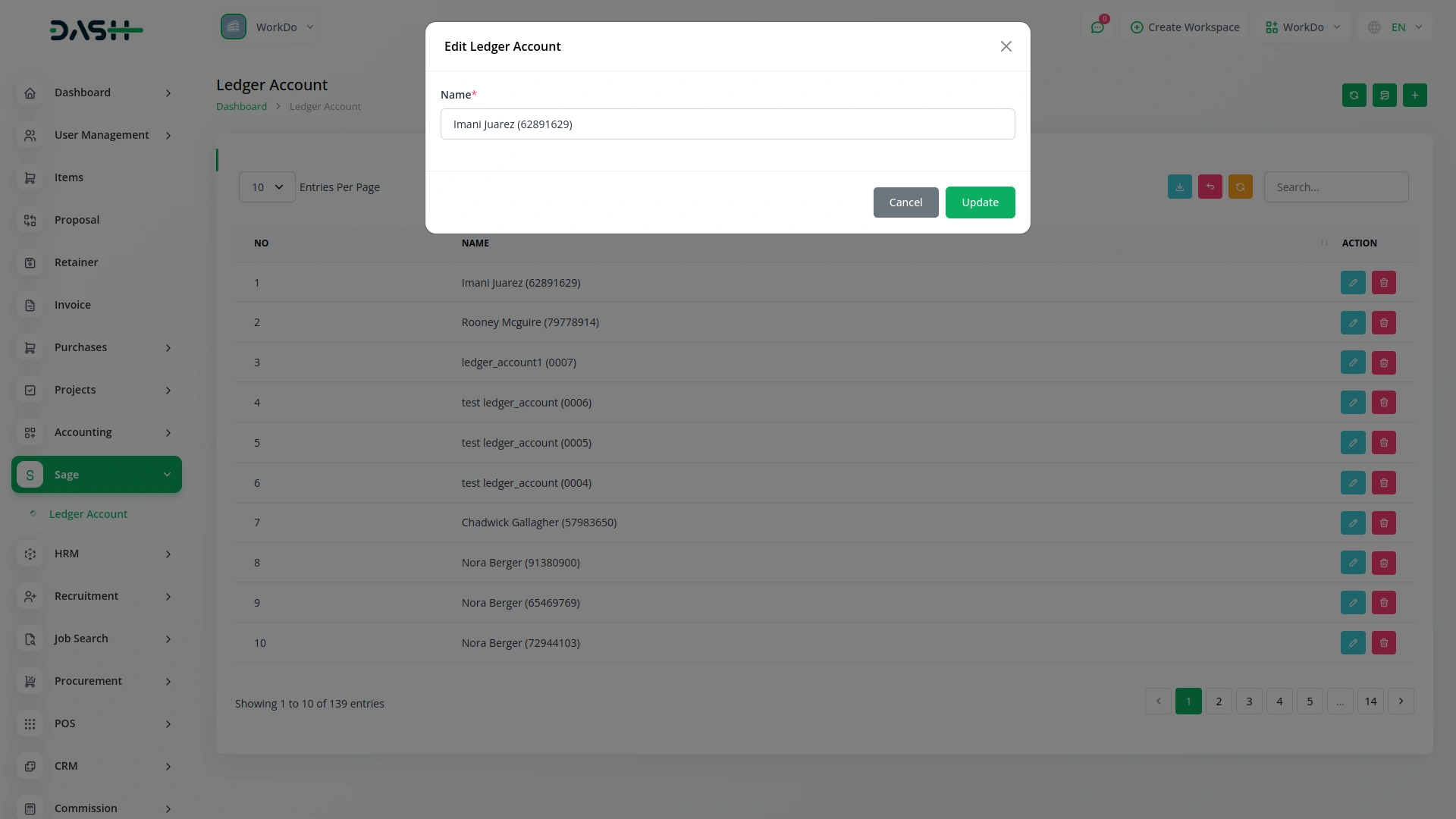
Task: Expand the EN language dropdown
Action: [x=1396, y=27]
